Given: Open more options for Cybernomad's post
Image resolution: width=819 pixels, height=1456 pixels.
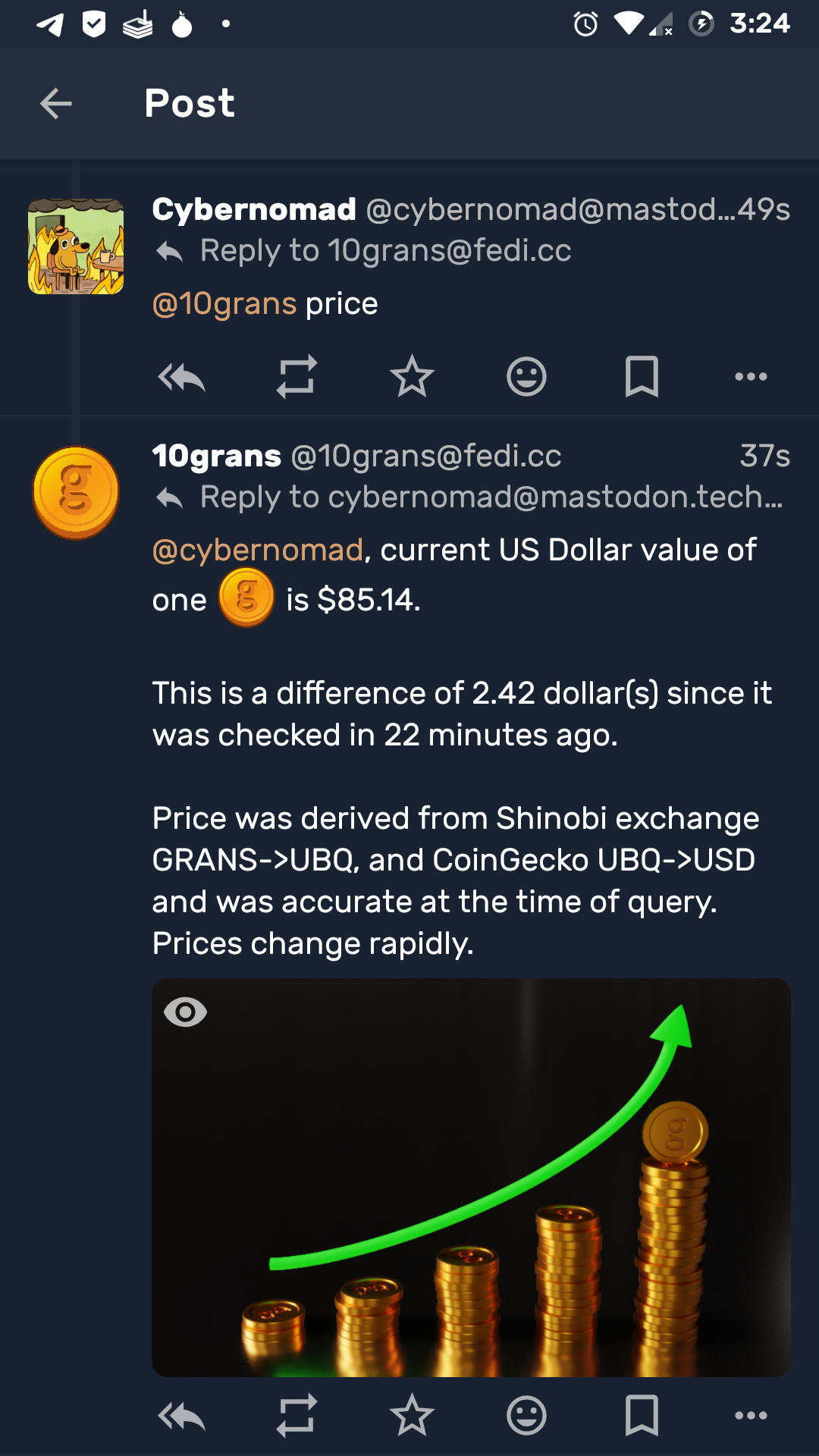Looking at the screenshot, I should [751, 376].
